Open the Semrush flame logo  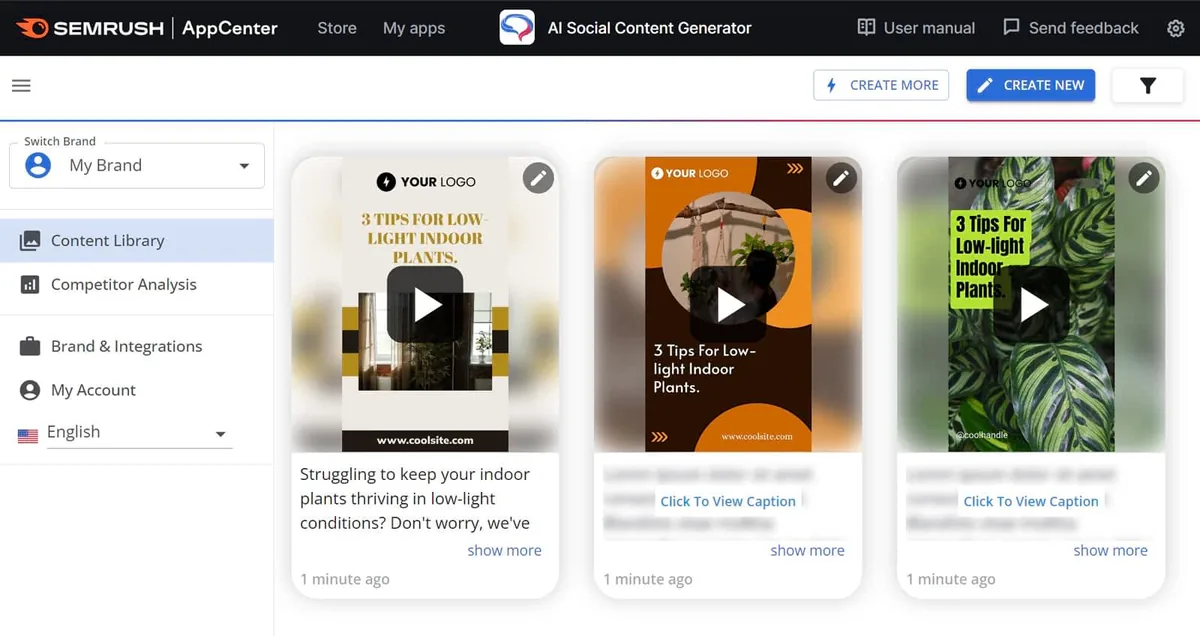pyautogui.click(x=32, y=28)
